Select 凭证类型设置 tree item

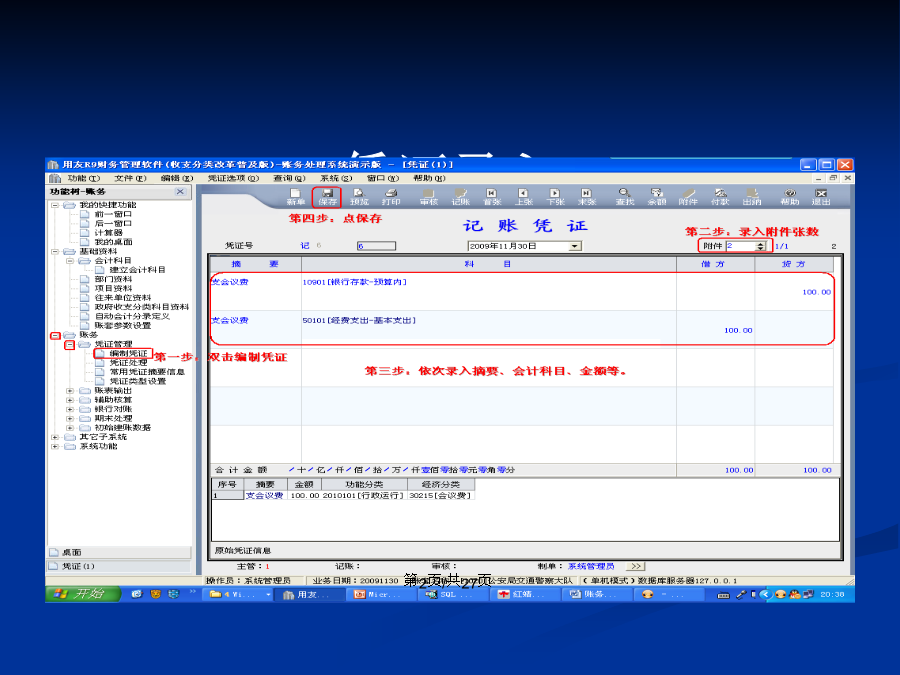tap(138, 381)
